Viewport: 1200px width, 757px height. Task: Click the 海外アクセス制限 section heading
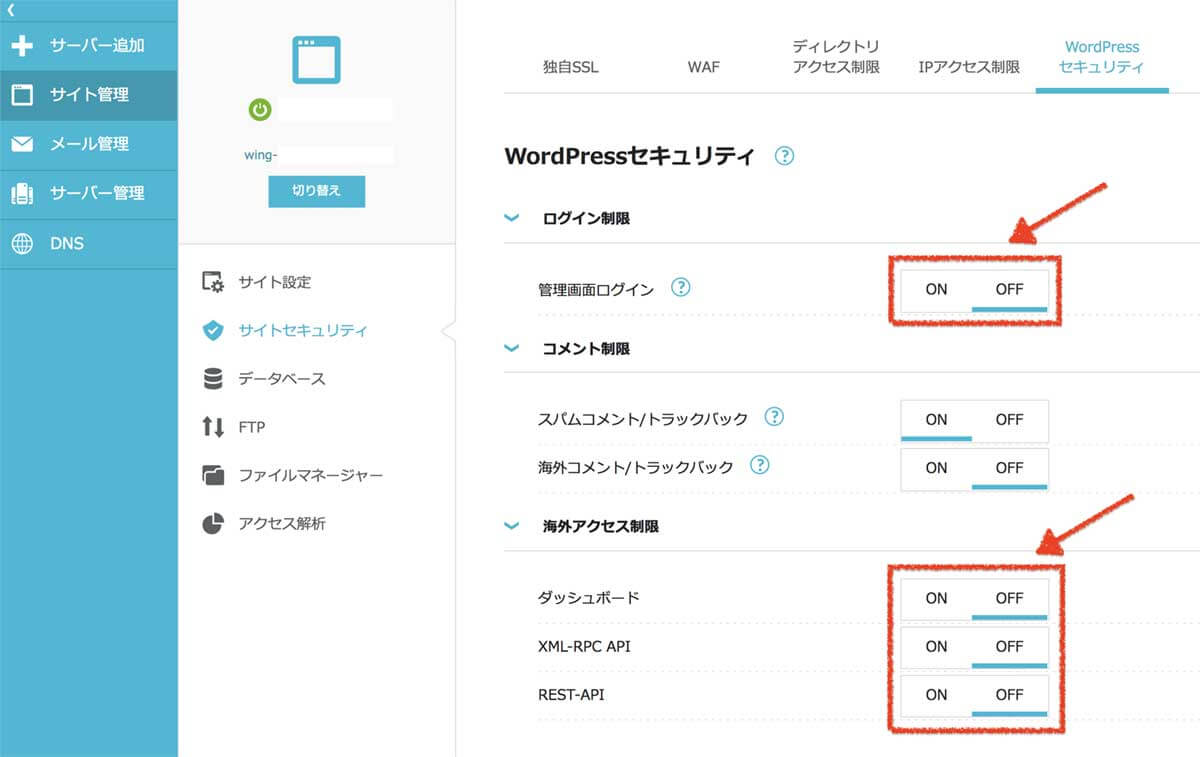(600, 526)
